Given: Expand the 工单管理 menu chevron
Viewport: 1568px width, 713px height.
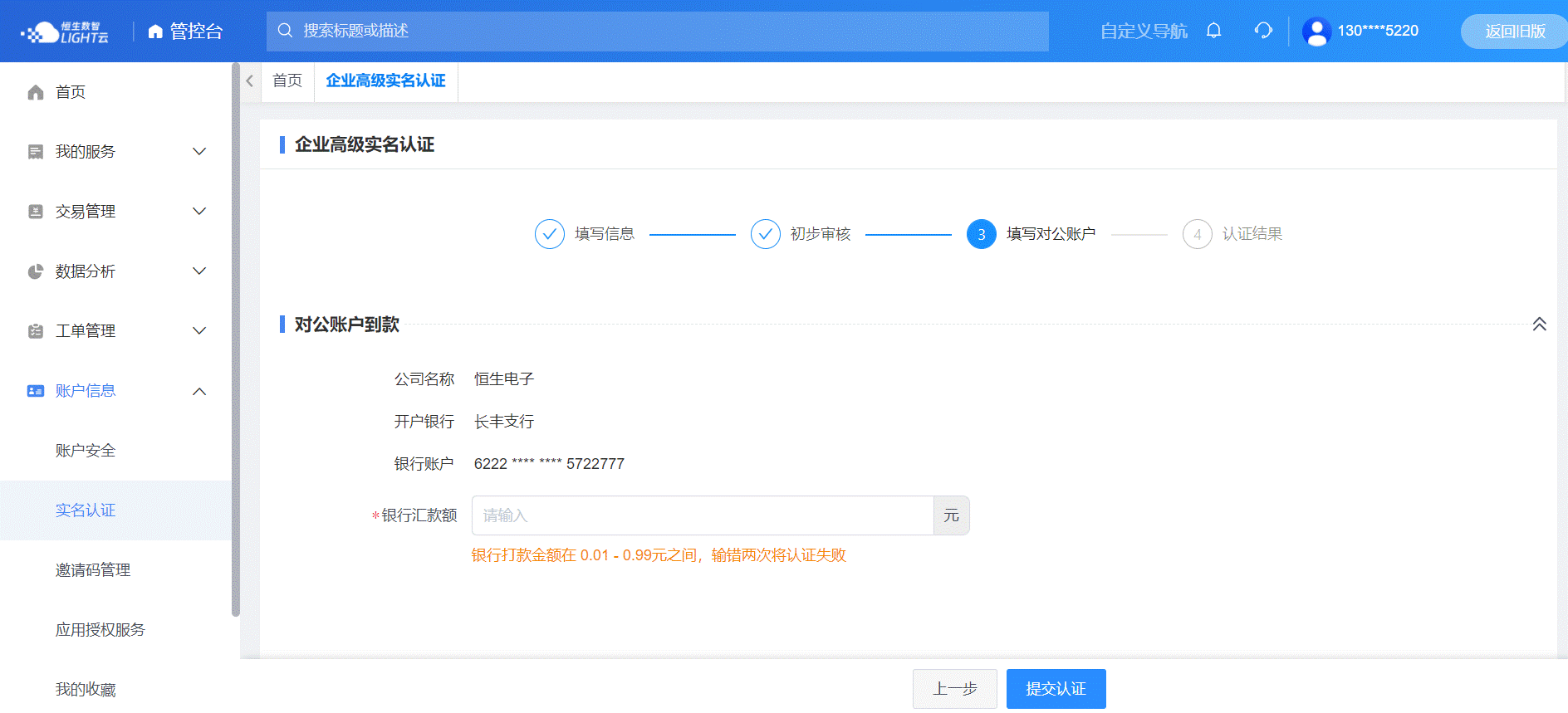Looking at the screenshot, I should 199,331.
